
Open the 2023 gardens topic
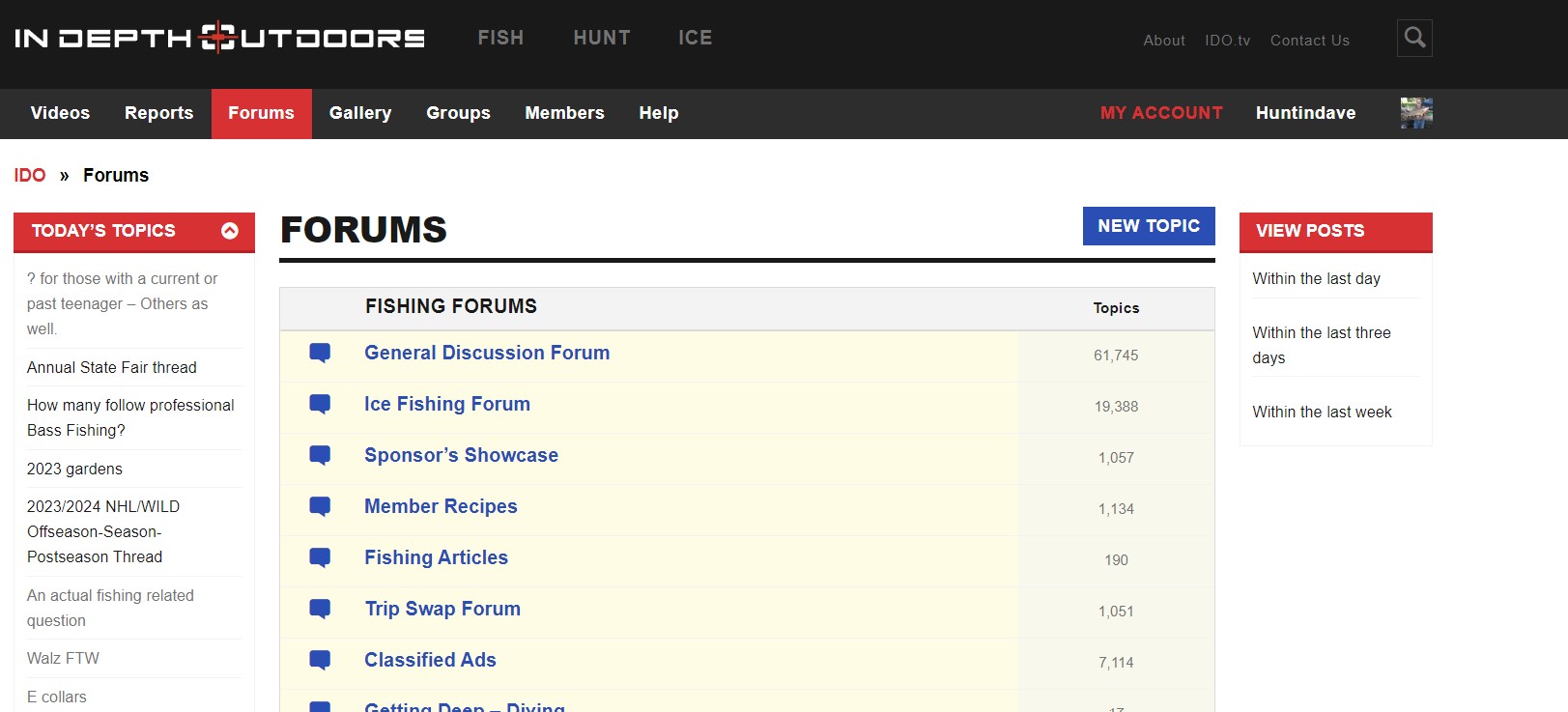click(74, 469)
